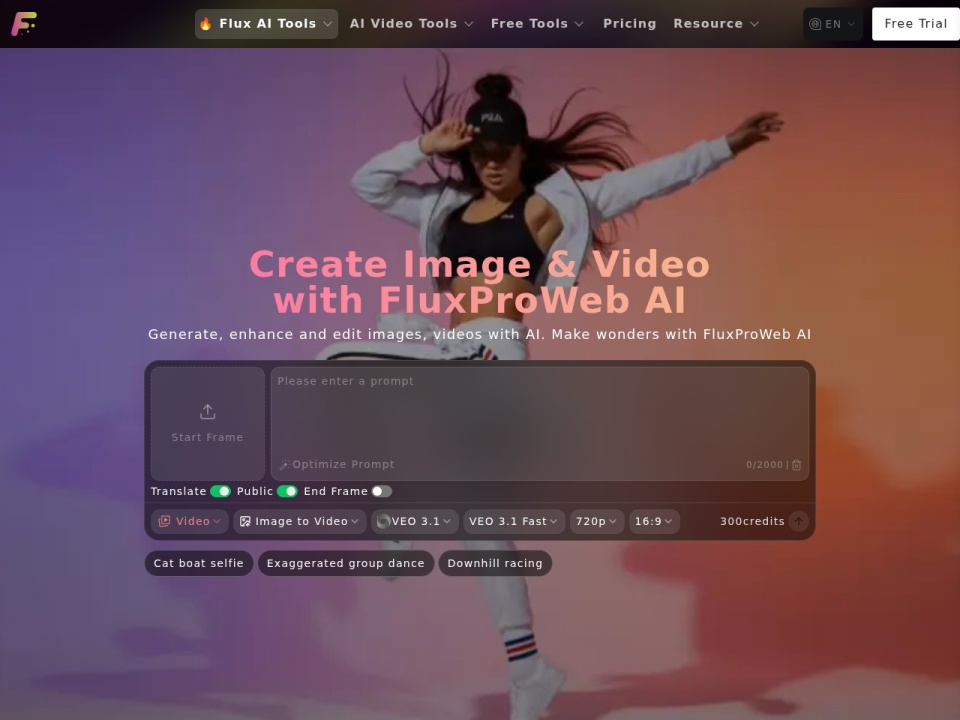
Task: Toggle the Translate switch
Action: tap(220, 491)
